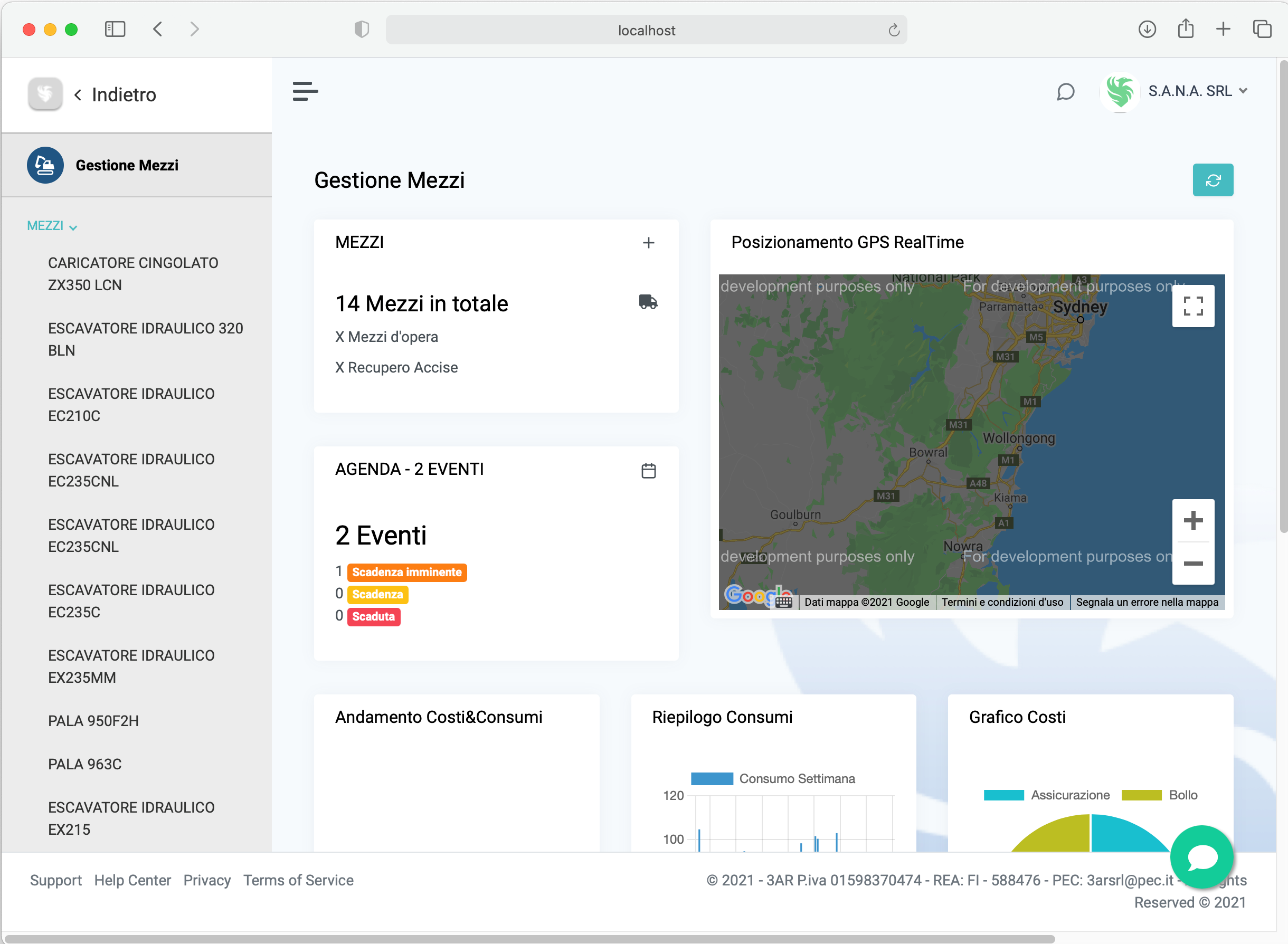The image size is (1288, 944).
Task: Toggle fullscreen map view
Action: 1192,306
